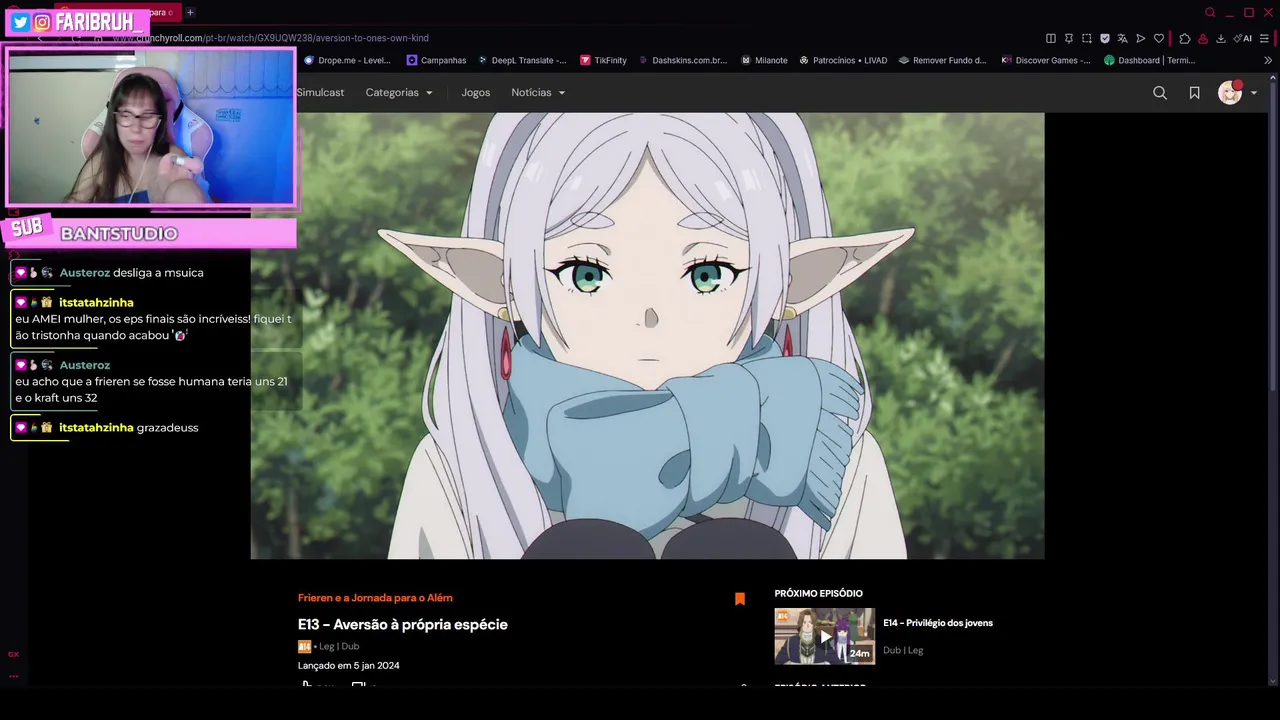
Task: Show more bookmarks with double chevron
Action: pyautogui.click(x=1268, y=60)
